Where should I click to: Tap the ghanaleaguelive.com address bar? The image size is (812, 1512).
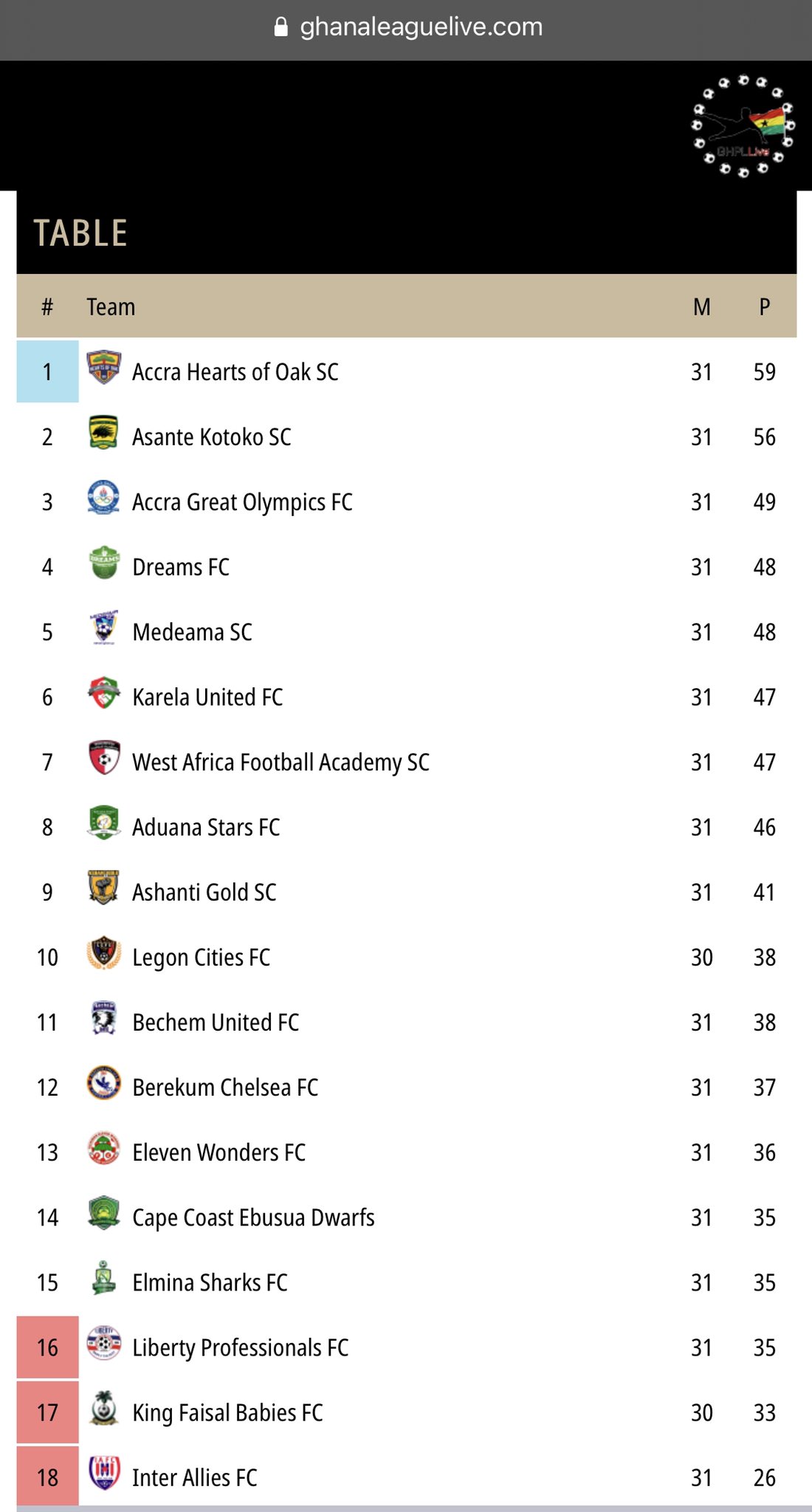coord(407,27)
